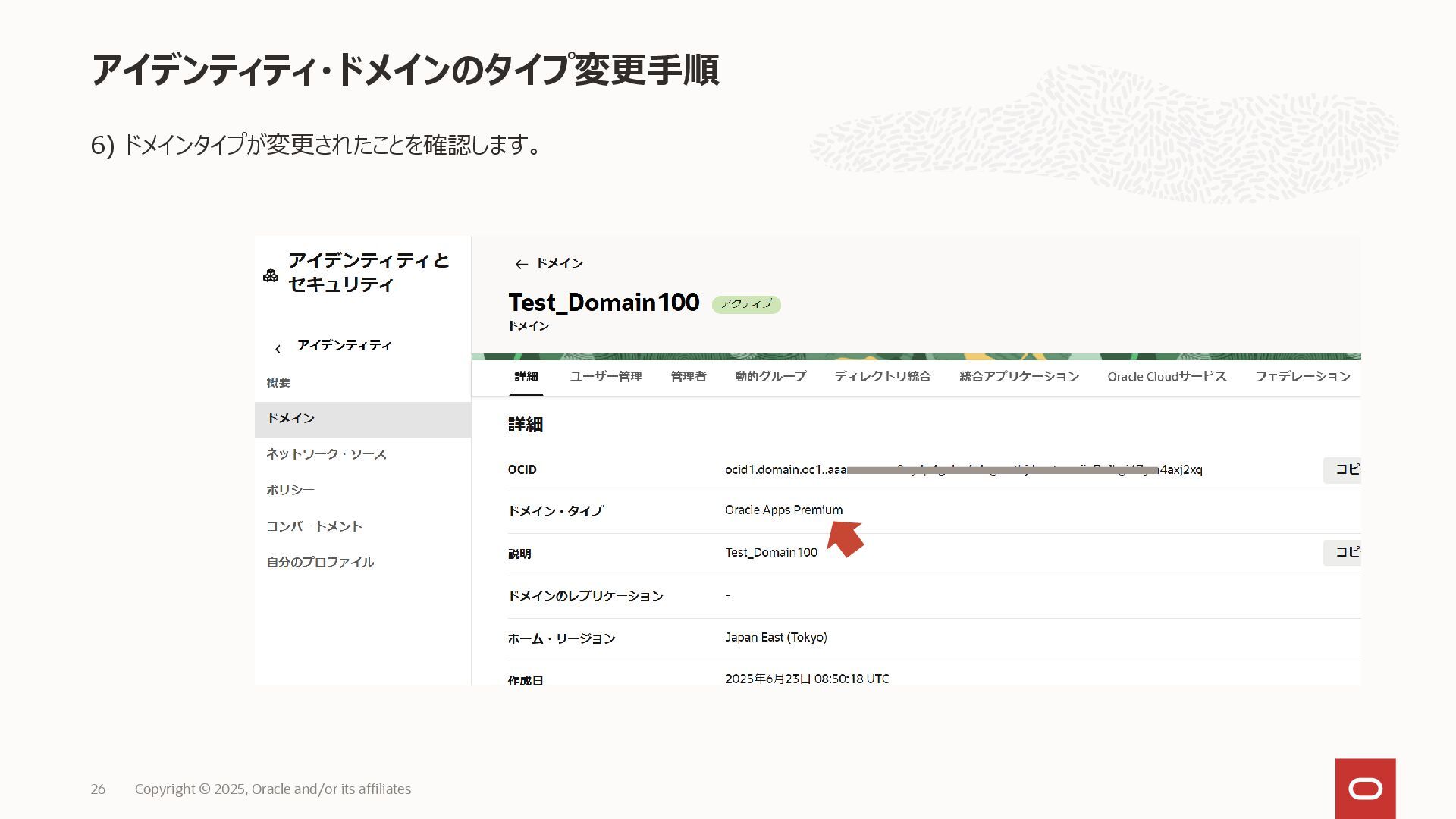Switch to the Oracle Cloudサービス tab

pos(1167,376)
